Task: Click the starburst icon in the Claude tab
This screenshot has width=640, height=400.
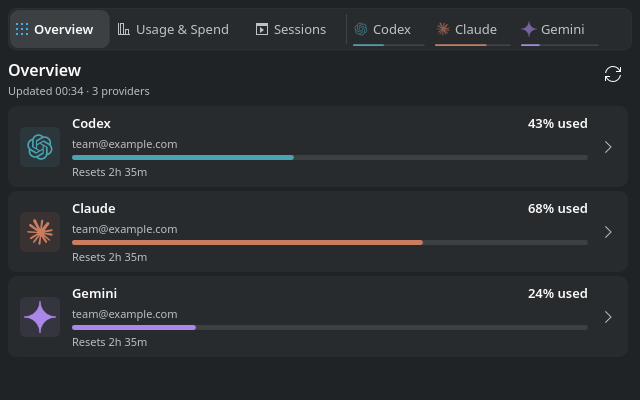Action: [x=443, y=29]
